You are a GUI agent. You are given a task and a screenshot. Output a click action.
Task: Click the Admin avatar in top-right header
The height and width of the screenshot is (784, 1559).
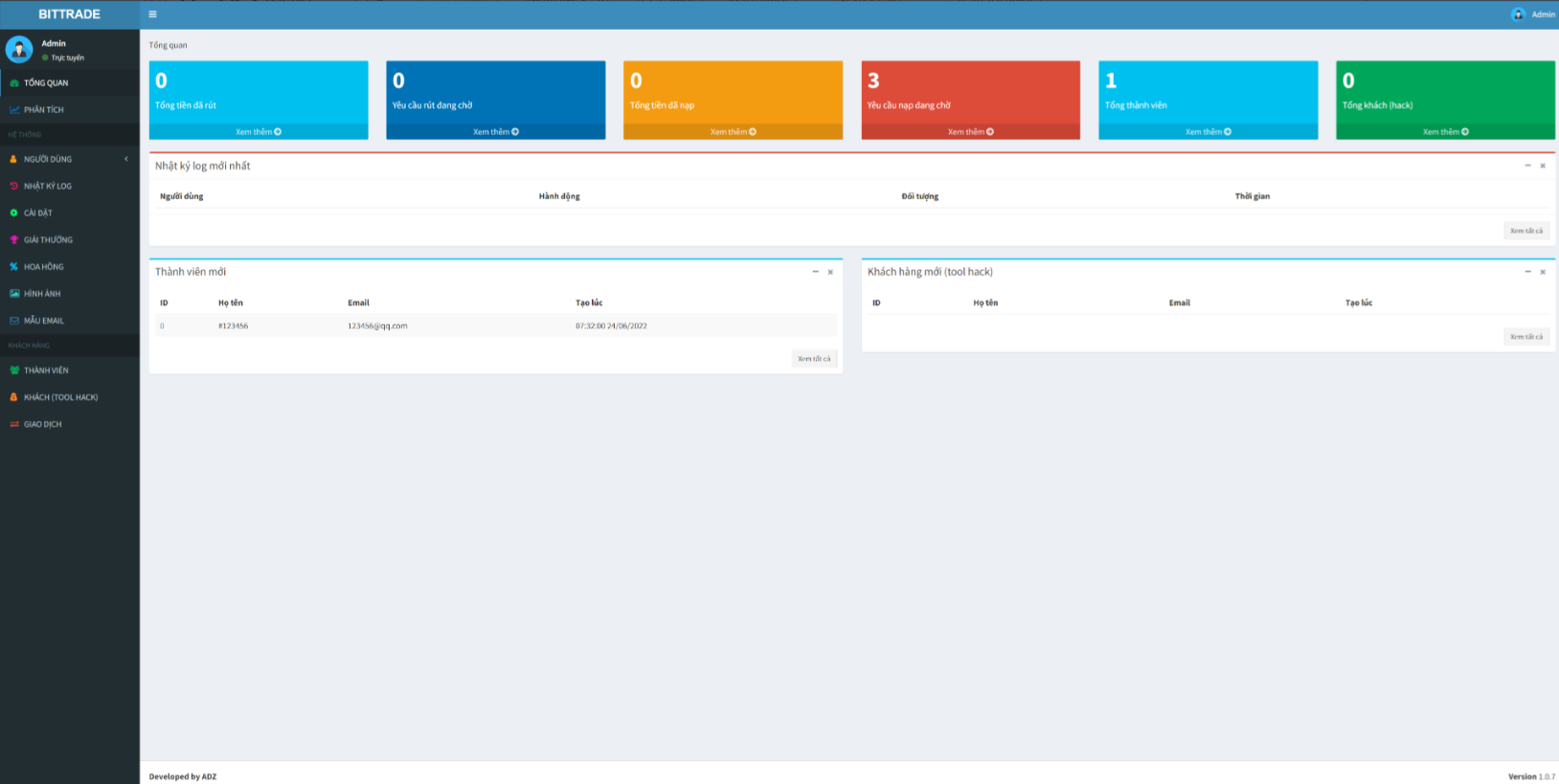[1518, 14]
